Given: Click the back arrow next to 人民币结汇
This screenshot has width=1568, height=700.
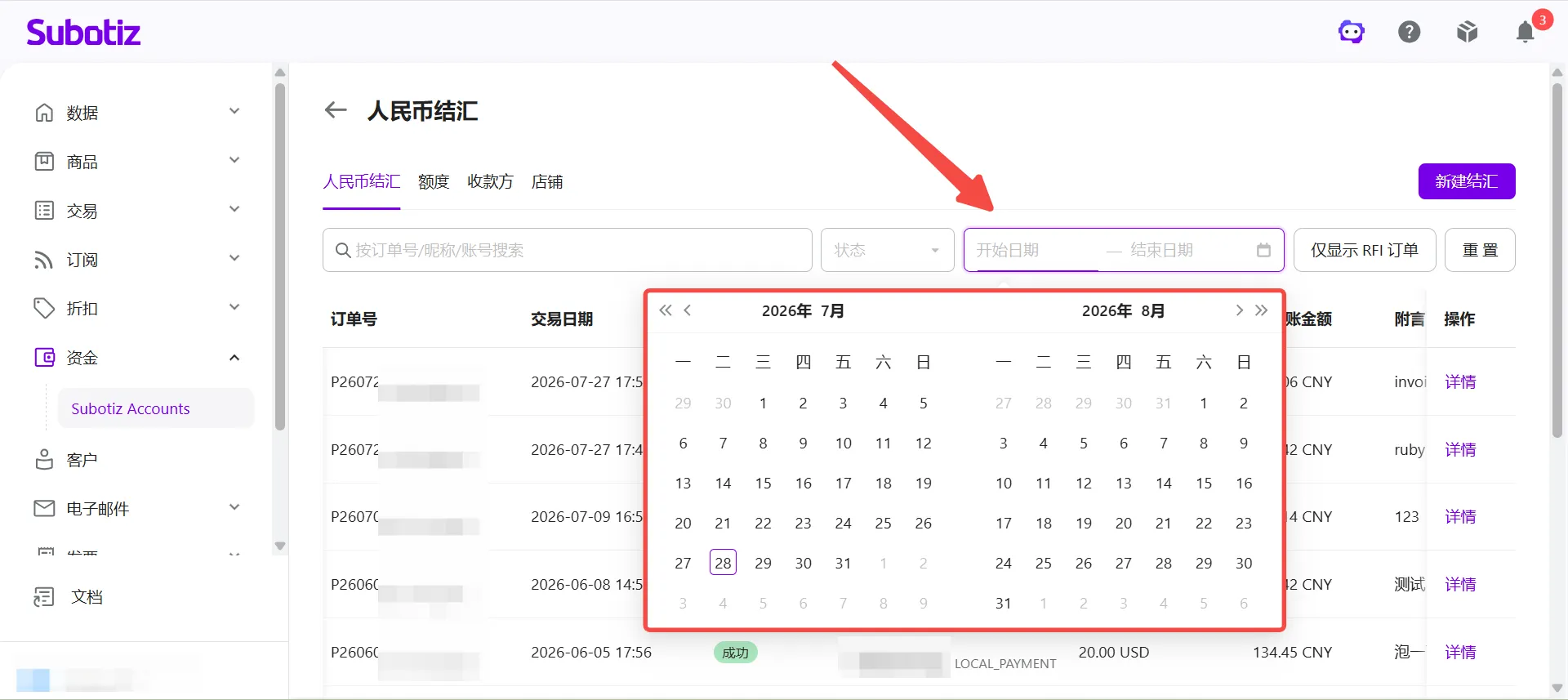Looking at the screenshot, I should point(336,109).
